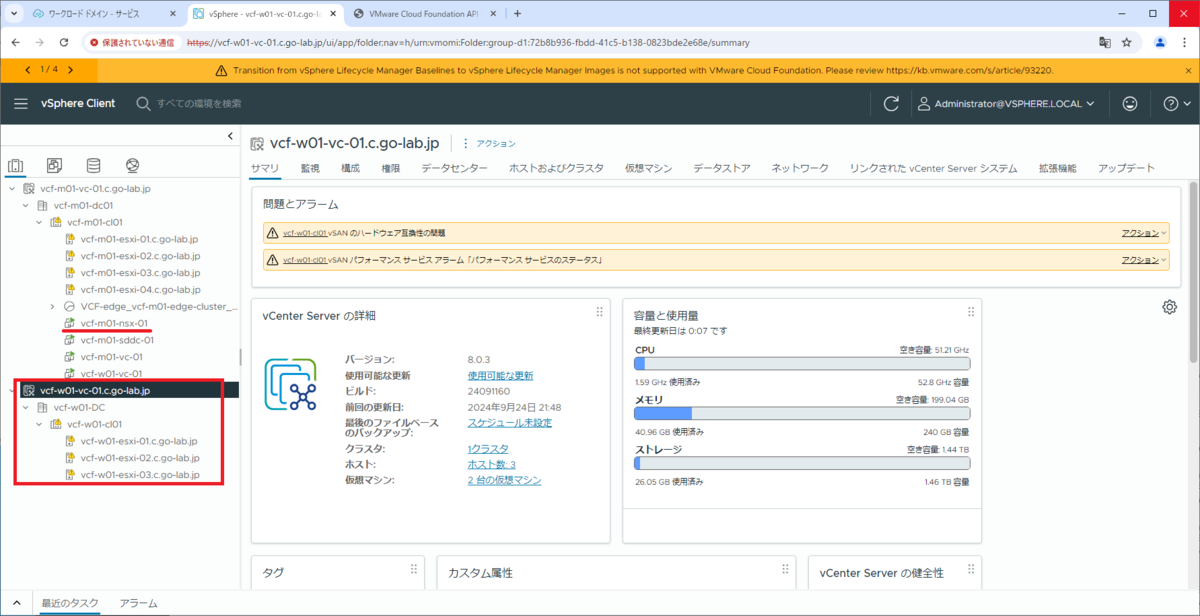The width and height of the screenshot is (1200, 616).
Task: Switch to the 監視 tab
Action: (x=310, y=169)
